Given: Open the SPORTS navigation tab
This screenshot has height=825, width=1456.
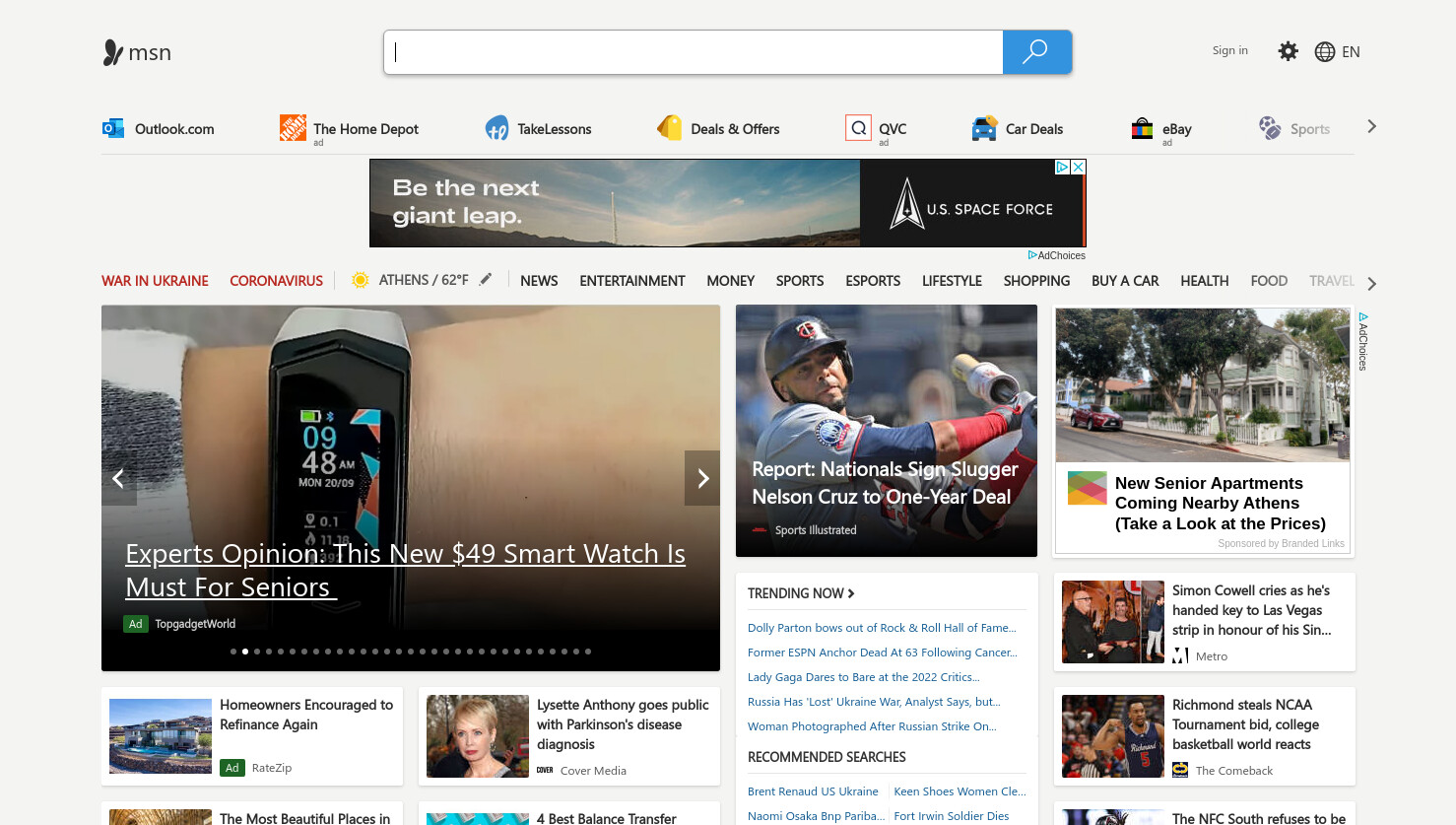Looking at the screenshot, I should (x=800, y=281).
